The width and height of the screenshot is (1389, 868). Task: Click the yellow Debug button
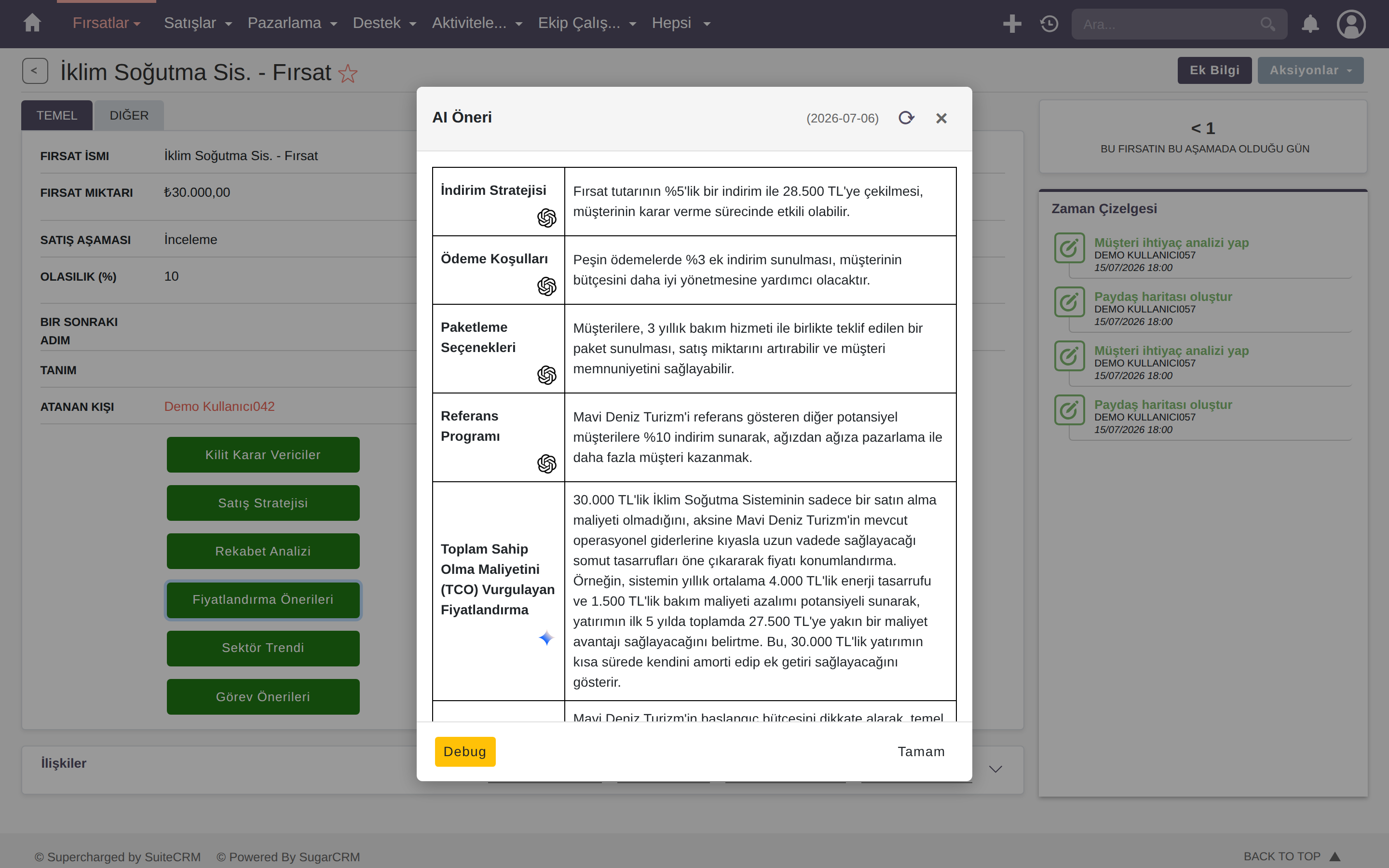[465, 751]
